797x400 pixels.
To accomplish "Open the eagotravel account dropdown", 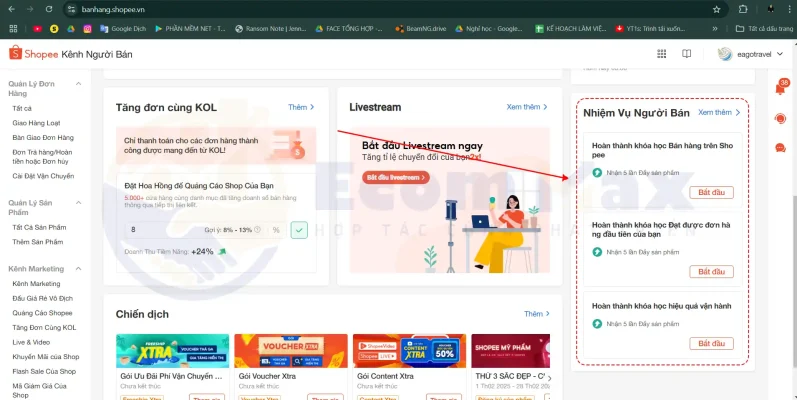I will click(750, 54).
